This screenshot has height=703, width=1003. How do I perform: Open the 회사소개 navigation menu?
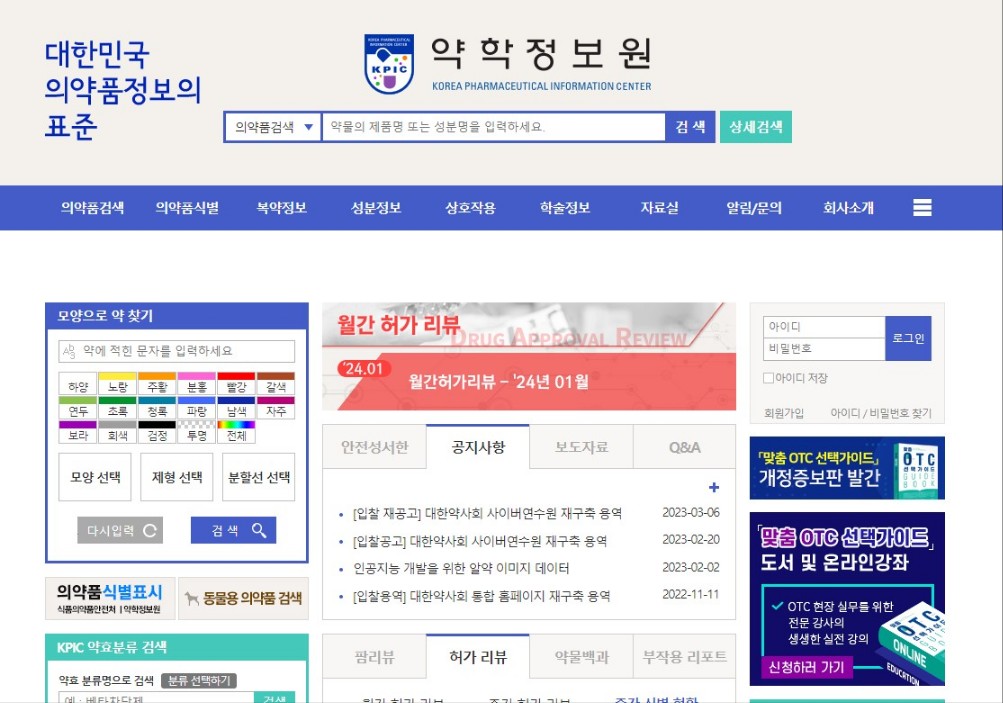coord(848,208)
